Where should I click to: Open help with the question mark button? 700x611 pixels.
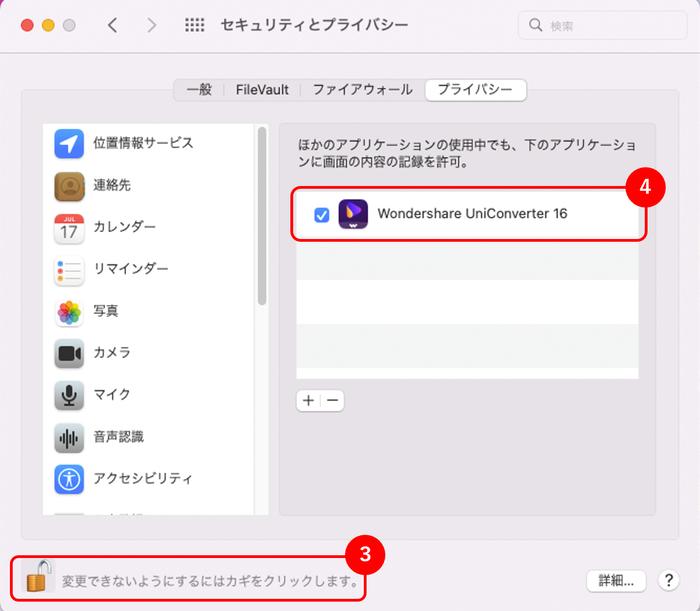point(668,581)
